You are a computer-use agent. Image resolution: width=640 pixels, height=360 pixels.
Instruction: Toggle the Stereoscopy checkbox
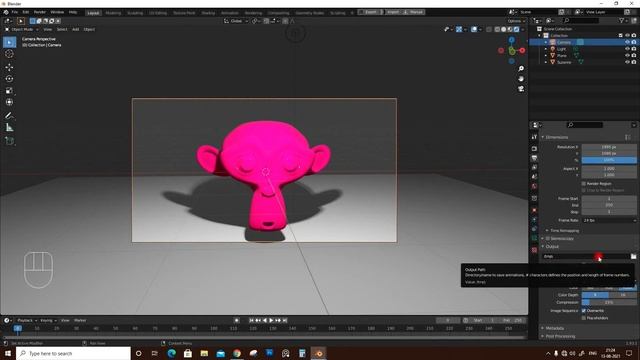[548, 238]
